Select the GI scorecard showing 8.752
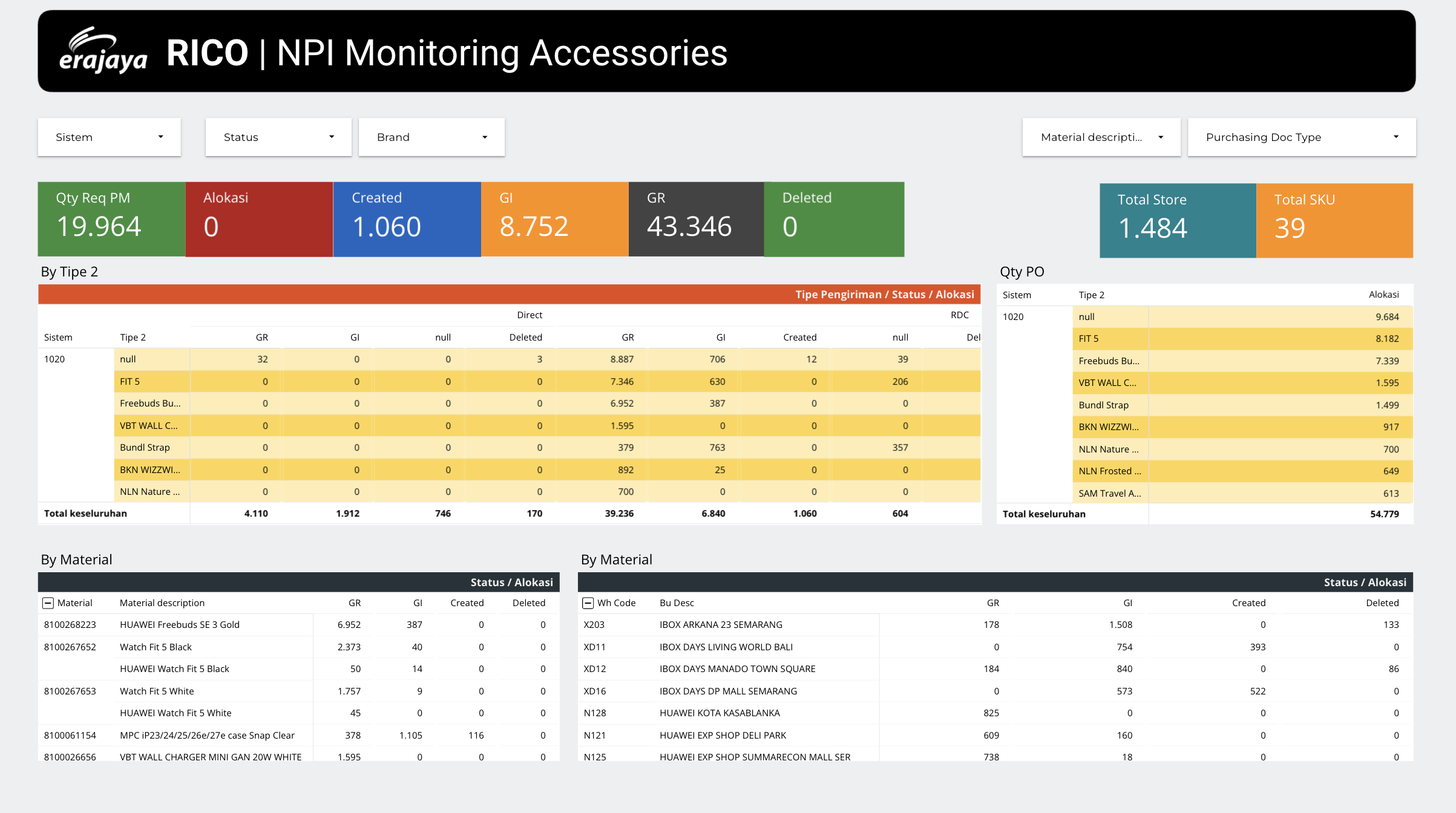1456x813 pixels. tap(554, 219)
